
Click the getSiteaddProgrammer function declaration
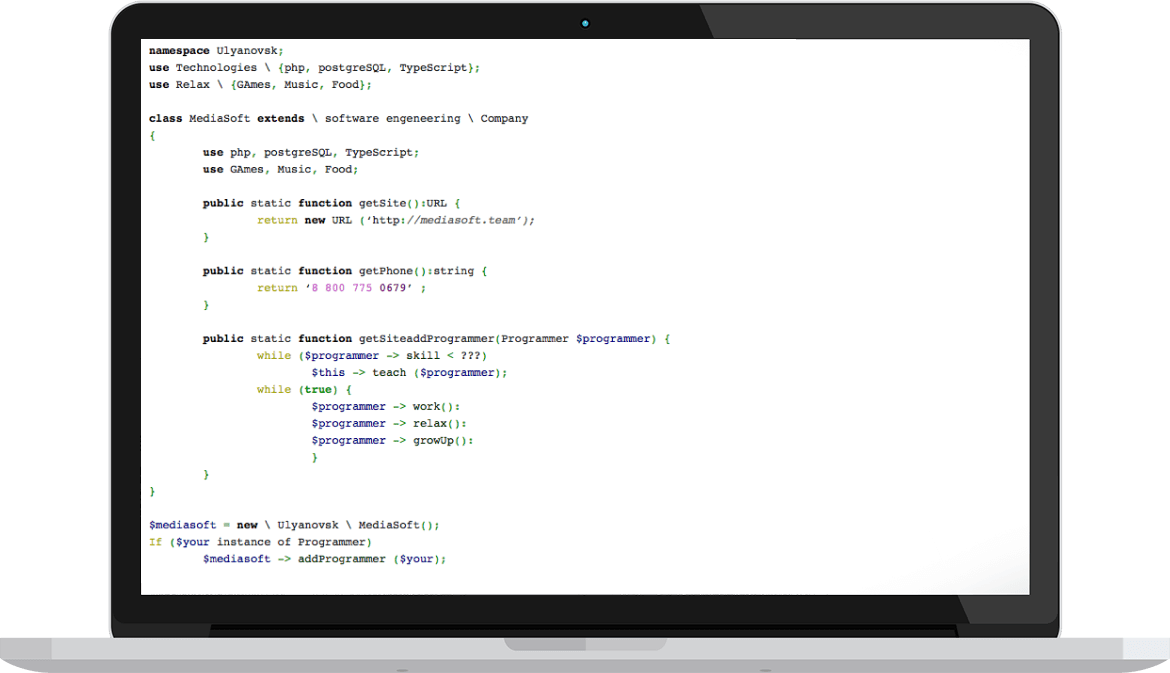point(437,339)
